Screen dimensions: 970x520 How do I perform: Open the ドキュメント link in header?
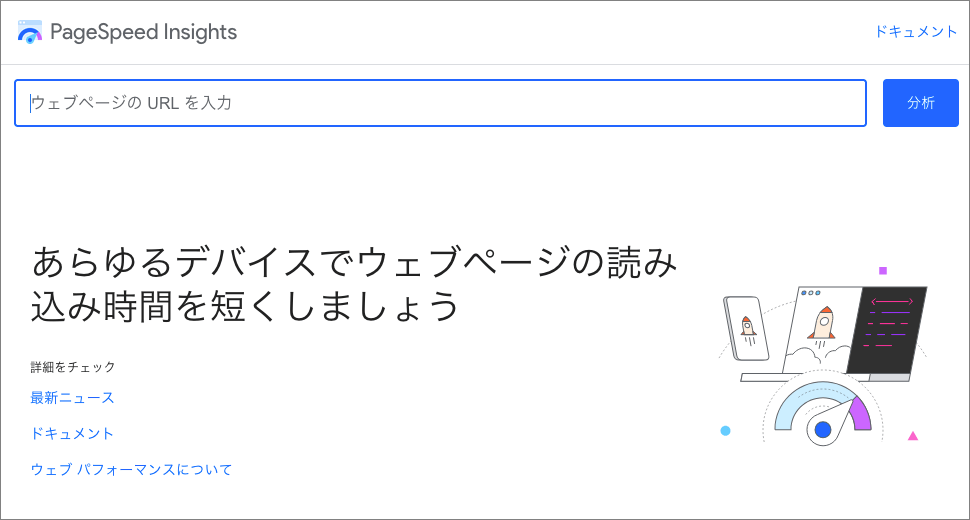tap(916, 32)
